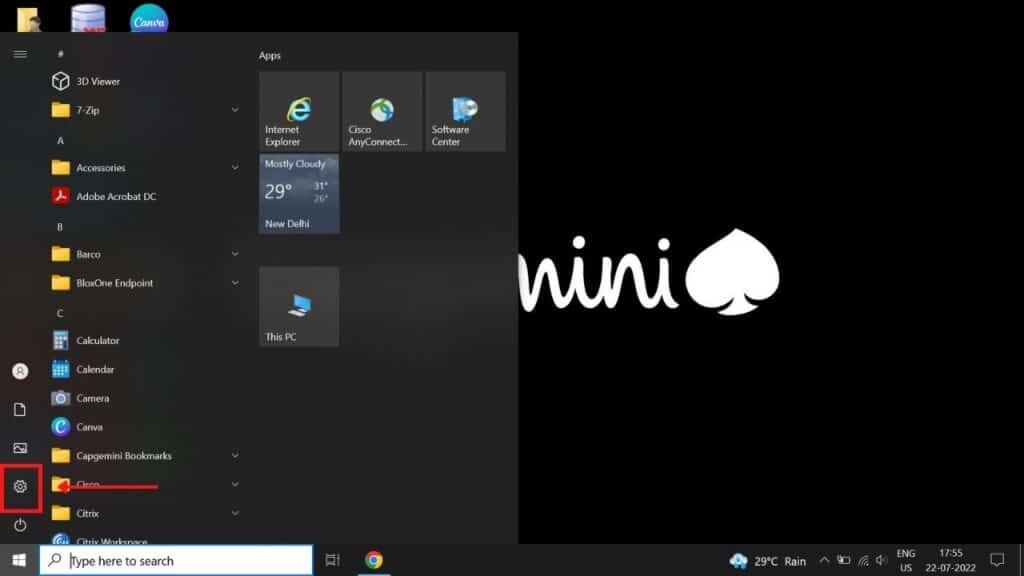Screen dimensions: 1024x576
Task: Expand the Cisco folder chevron
Action: click(235, 485)
